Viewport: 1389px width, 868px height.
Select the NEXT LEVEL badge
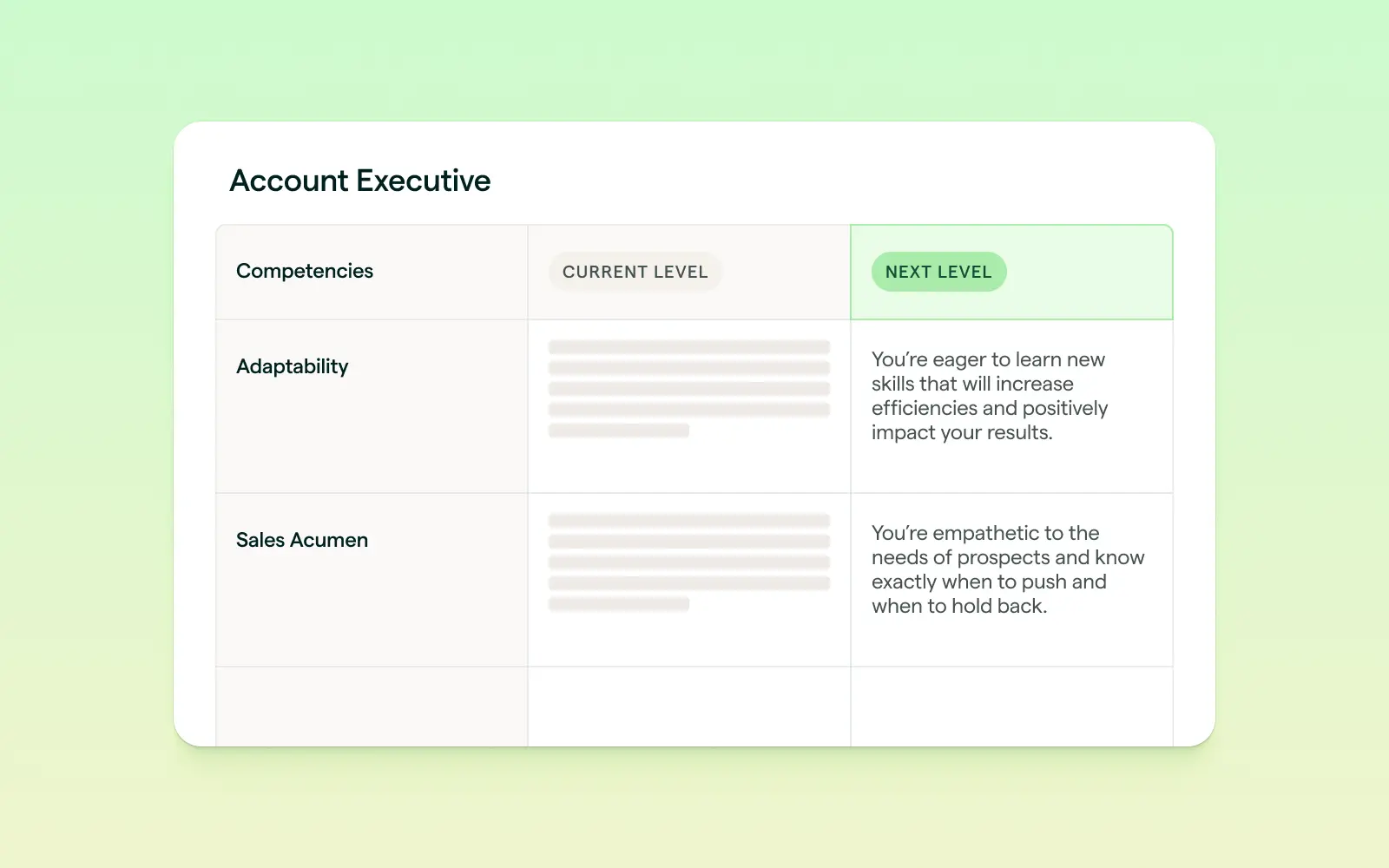tap(938, 272)
